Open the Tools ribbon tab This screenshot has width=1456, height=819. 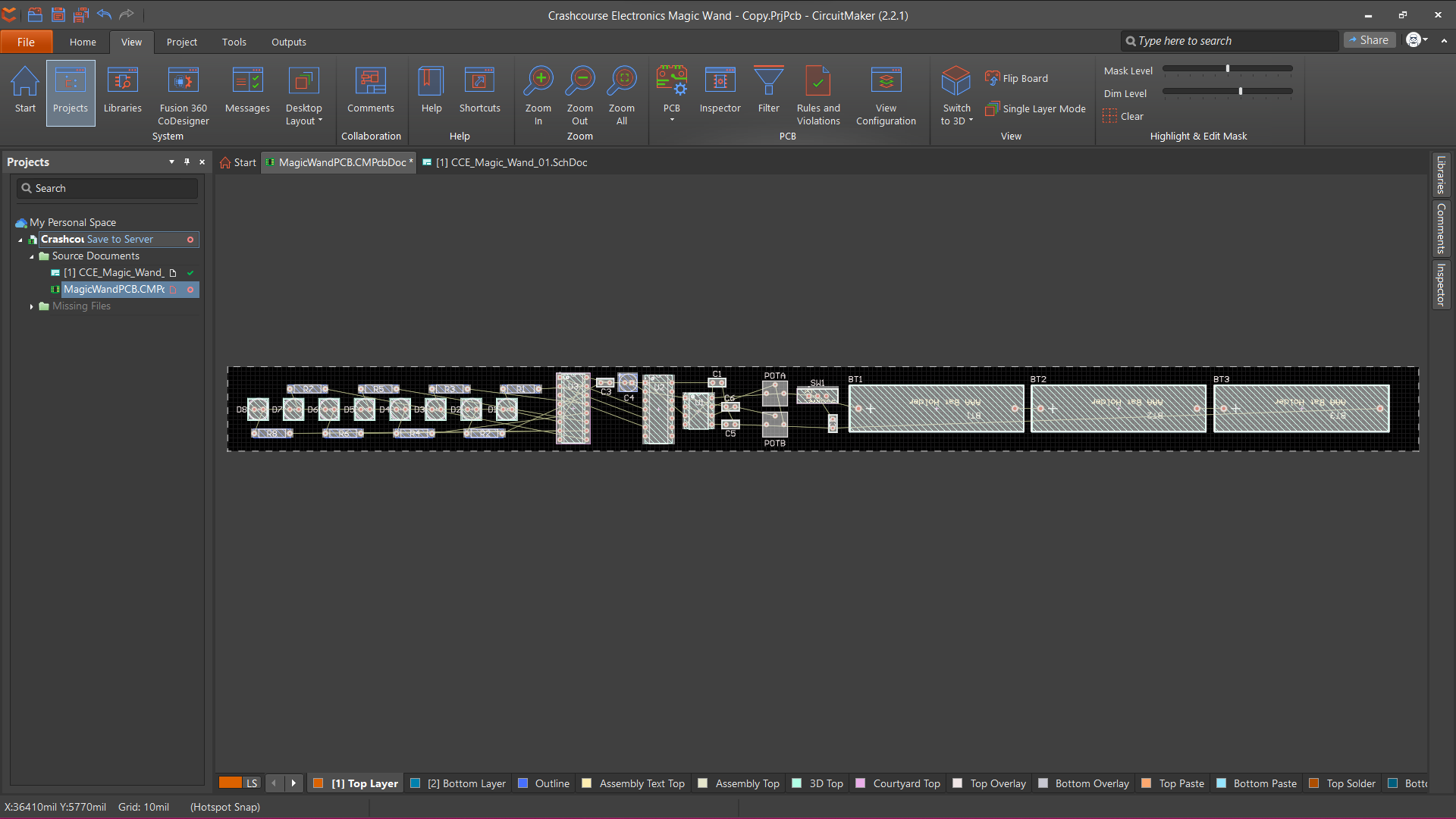click(234, 42)
